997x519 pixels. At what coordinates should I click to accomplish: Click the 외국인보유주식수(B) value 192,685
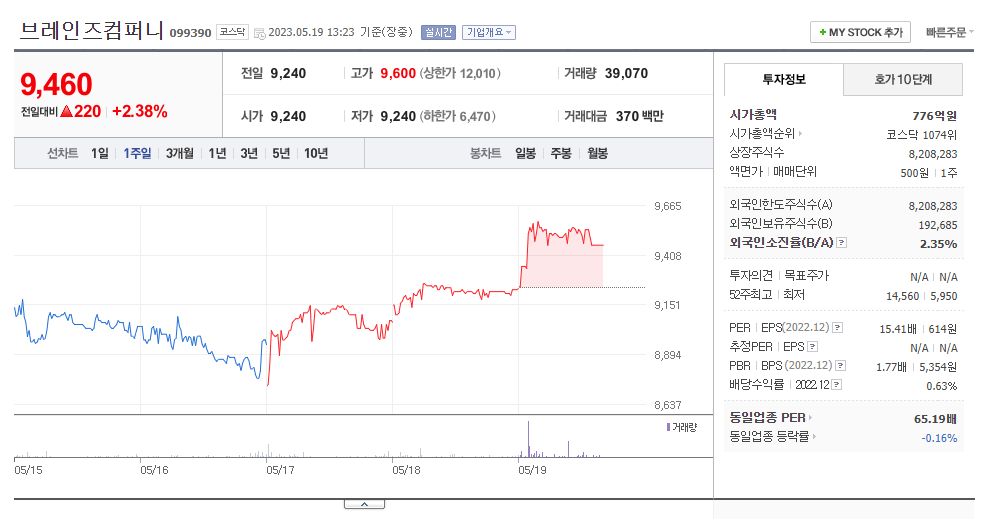pyautogui.click(x=938, y=225)
